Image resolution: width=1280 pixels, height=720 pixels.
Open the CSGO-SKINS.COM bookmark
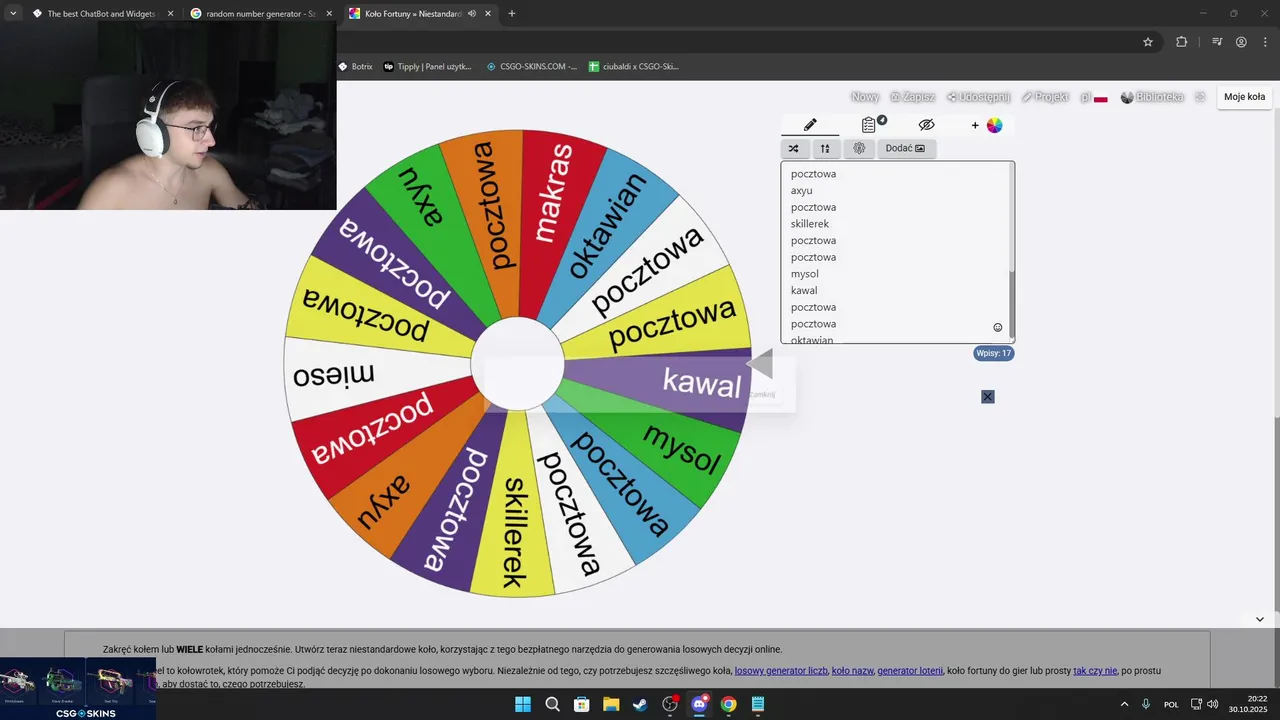point(532,67)
